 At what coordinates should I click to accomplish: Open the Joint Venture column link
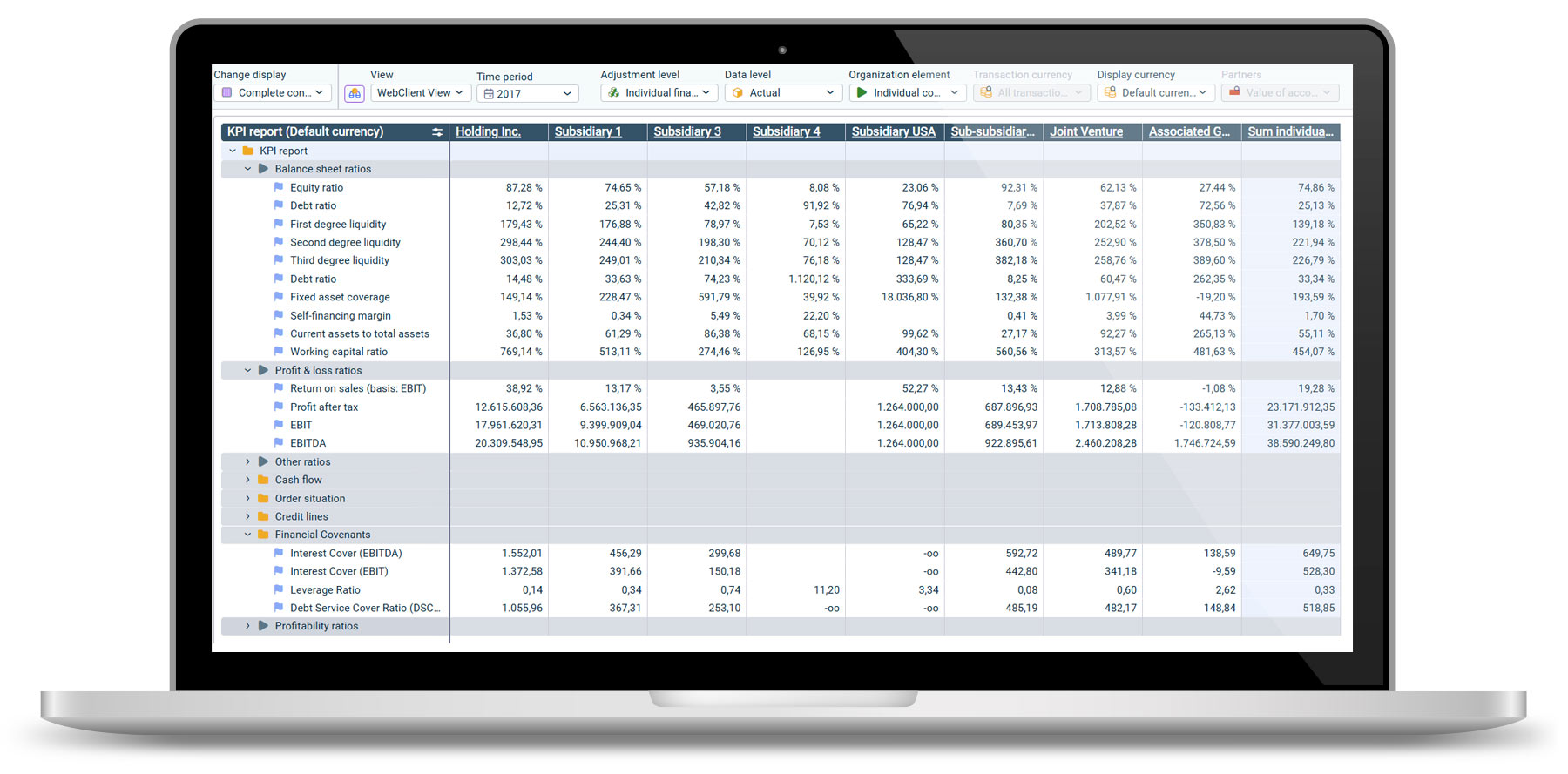1086,131
